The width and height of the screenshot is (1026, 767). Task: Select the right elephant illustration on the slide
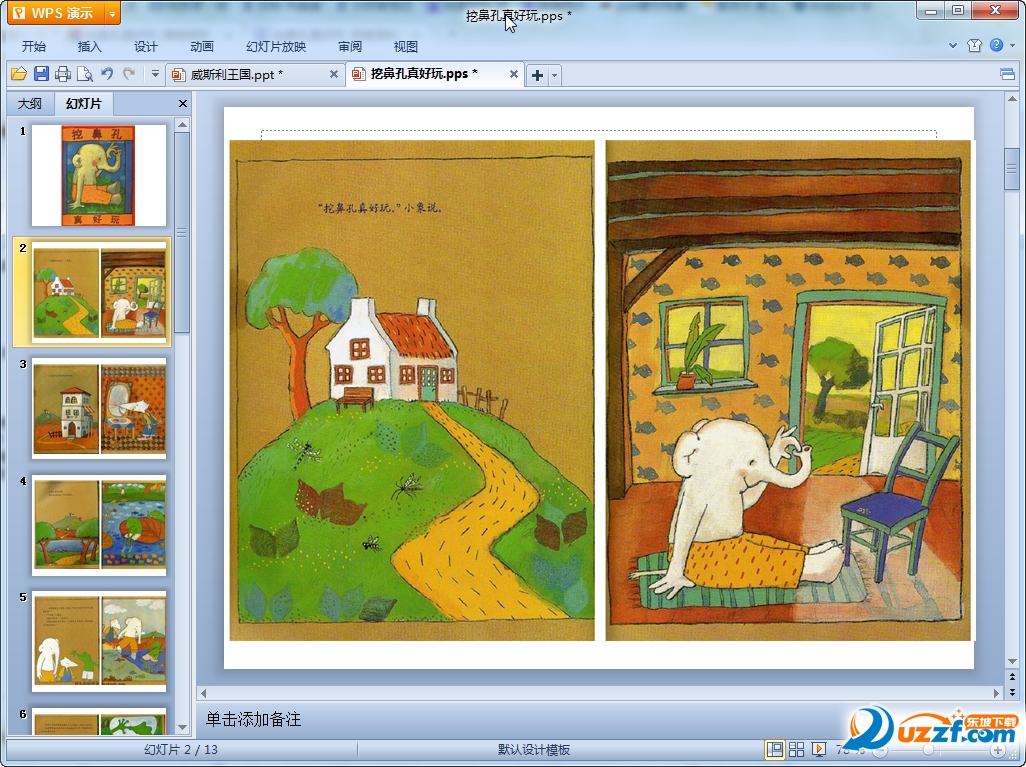coord(788,391)
